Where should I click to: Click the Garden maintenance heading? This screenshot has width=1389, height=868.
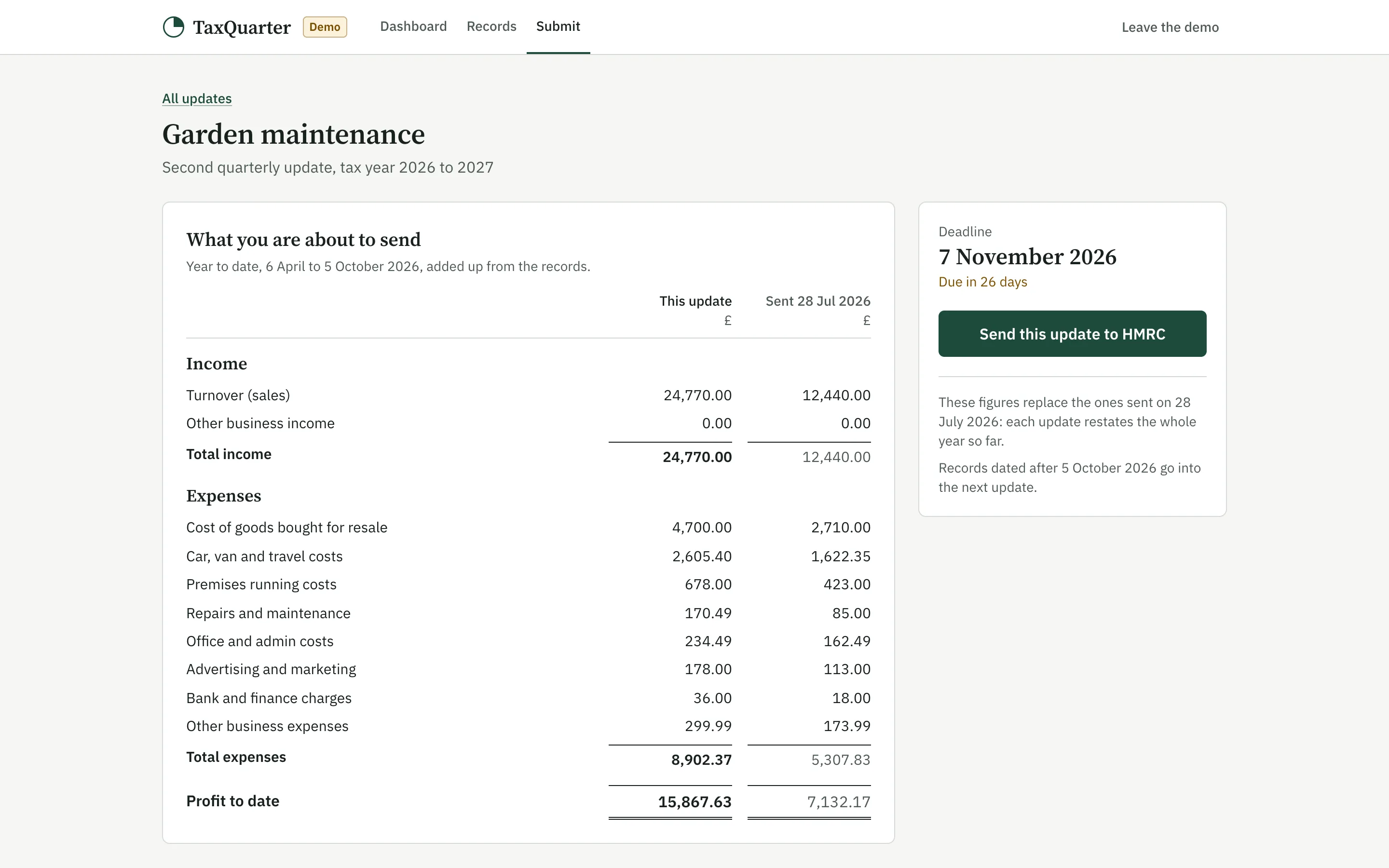pyautogui.click(x=293, y=135)
